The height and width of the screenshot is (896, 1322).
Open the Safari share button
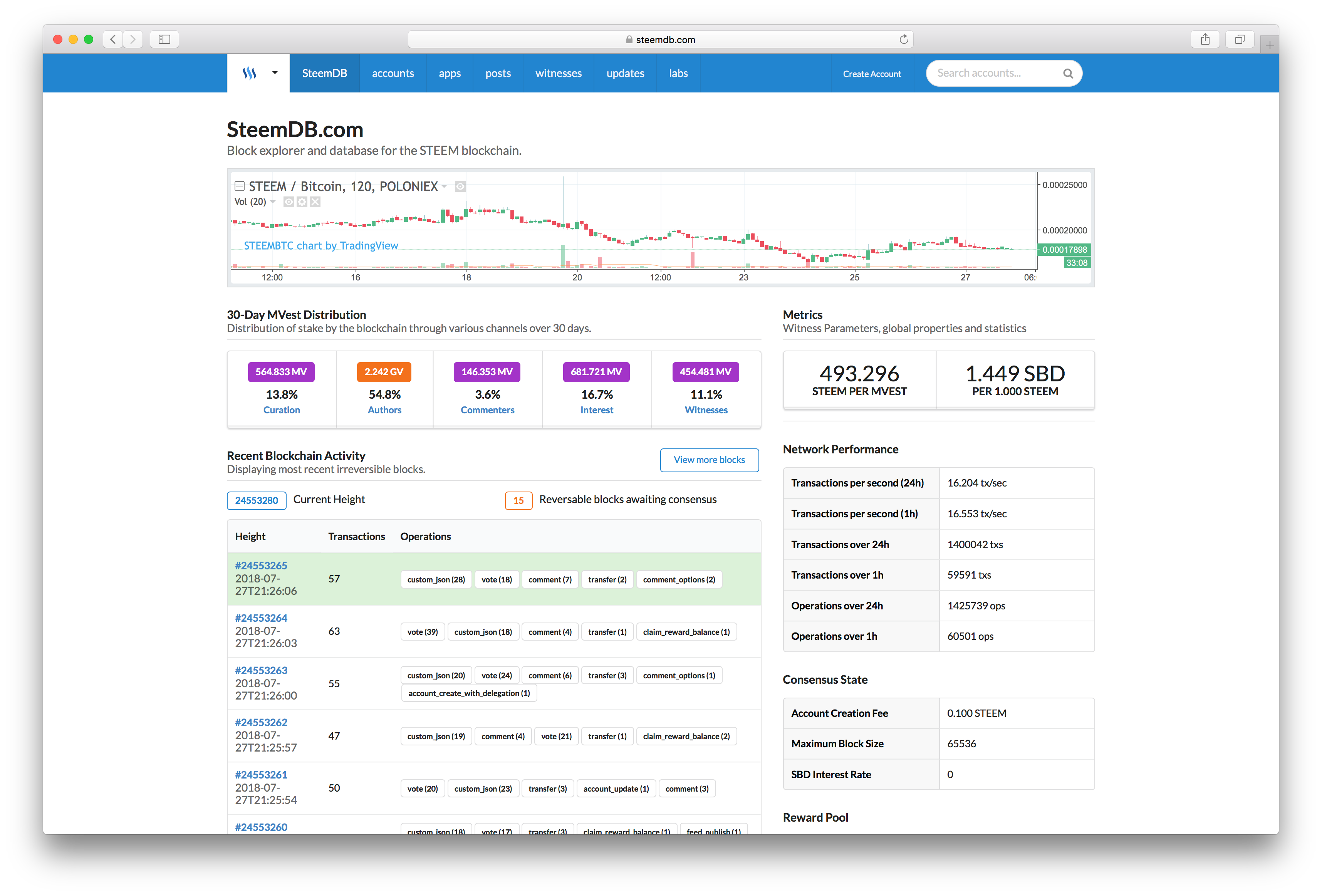click(1205, 39)
